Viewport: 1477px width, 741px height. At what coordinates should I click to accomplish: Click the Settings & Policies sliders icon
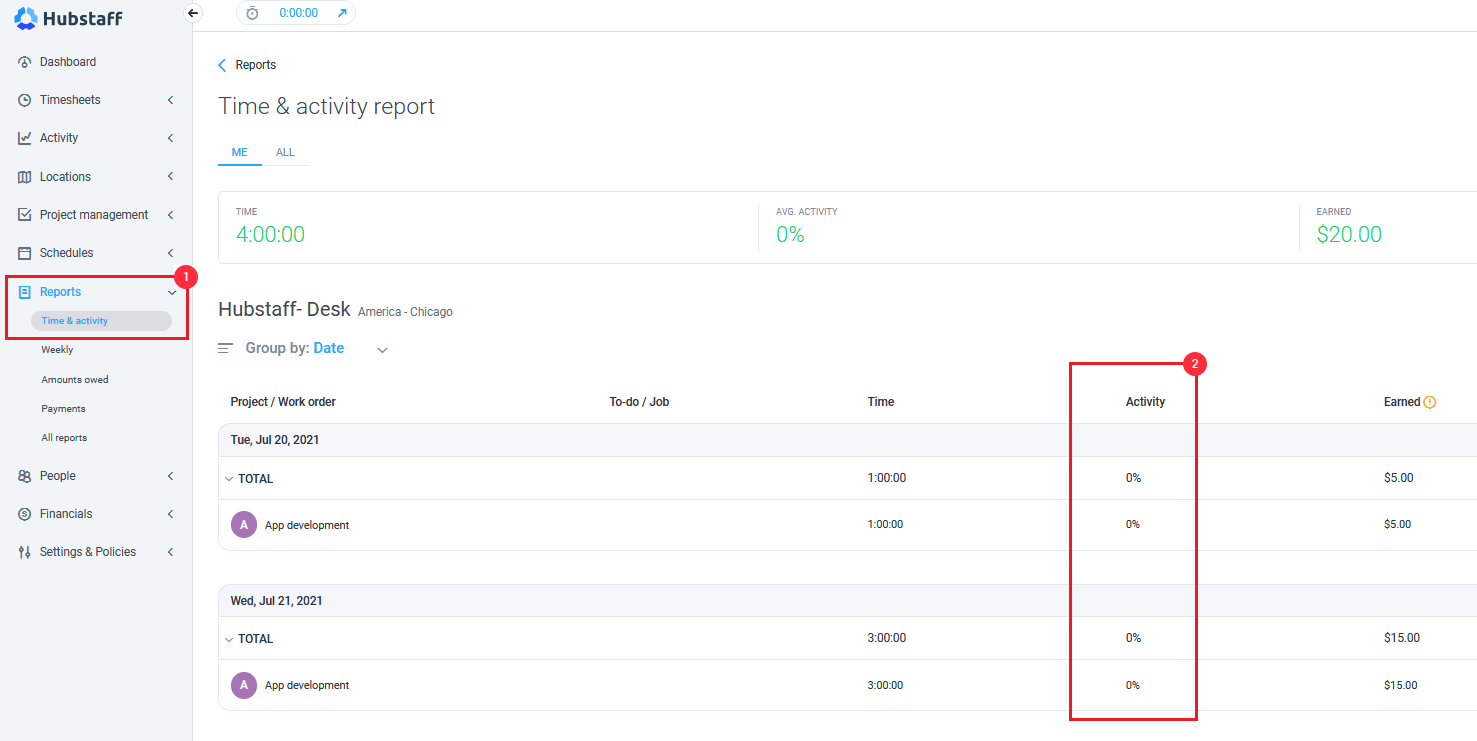tap(25, 552)
